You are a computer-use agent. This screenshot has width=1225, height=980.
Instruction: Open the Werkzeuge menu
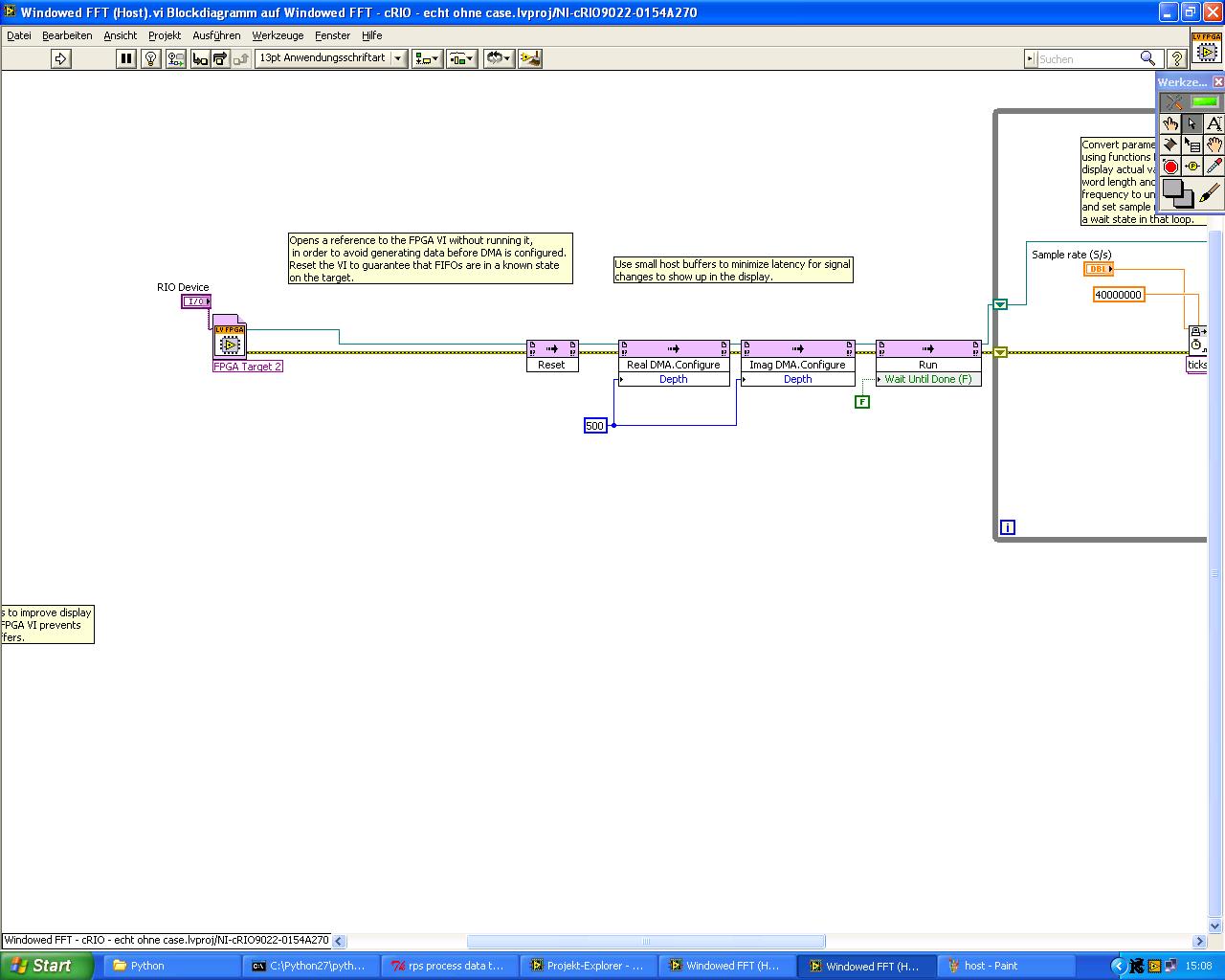(278, 35)
